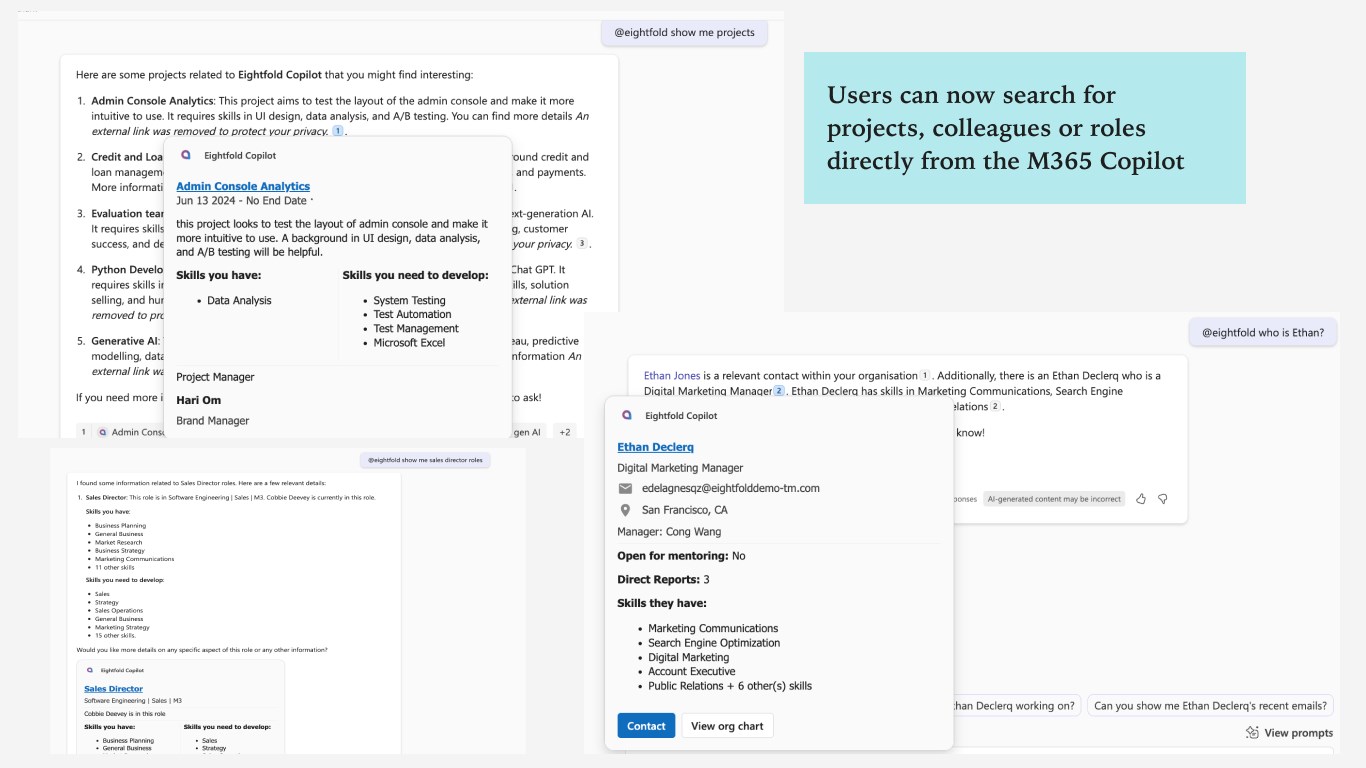
Task: Click 'Microsoft Excel' skill to develop
Action: pos(409,343)
